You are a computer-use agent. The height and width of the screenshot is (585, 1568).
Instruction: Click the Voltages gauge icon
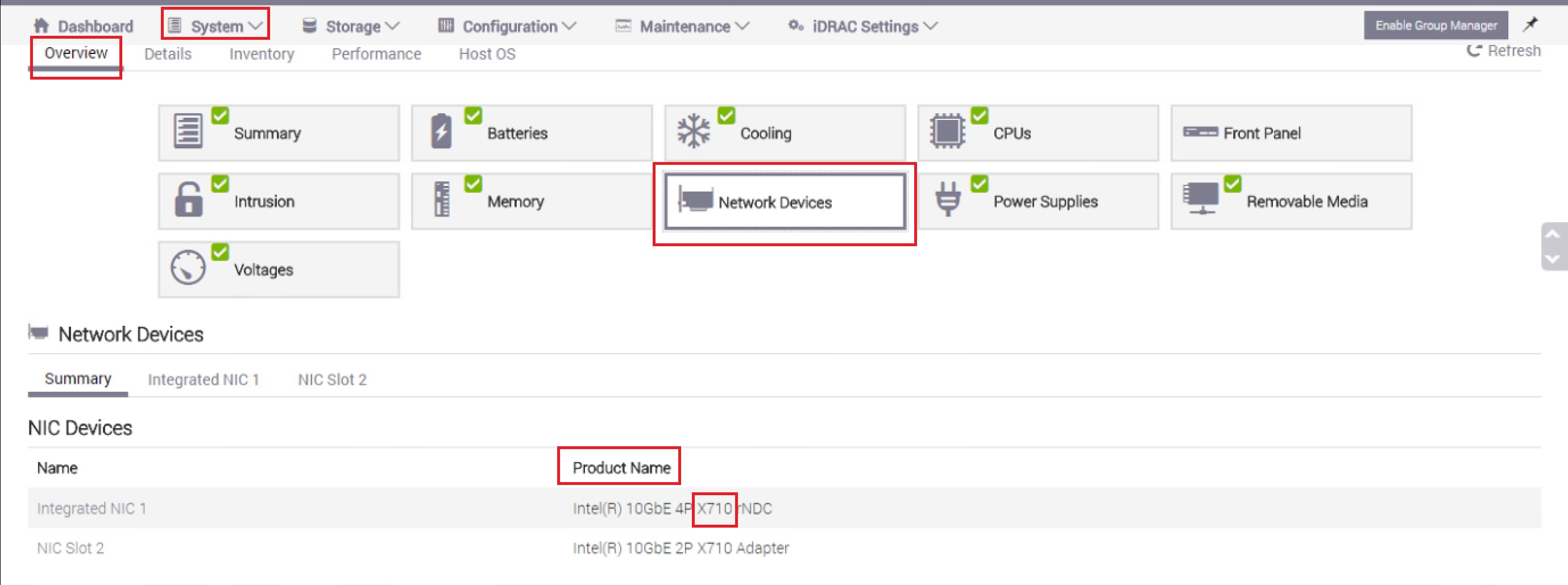tap(188, 268)
